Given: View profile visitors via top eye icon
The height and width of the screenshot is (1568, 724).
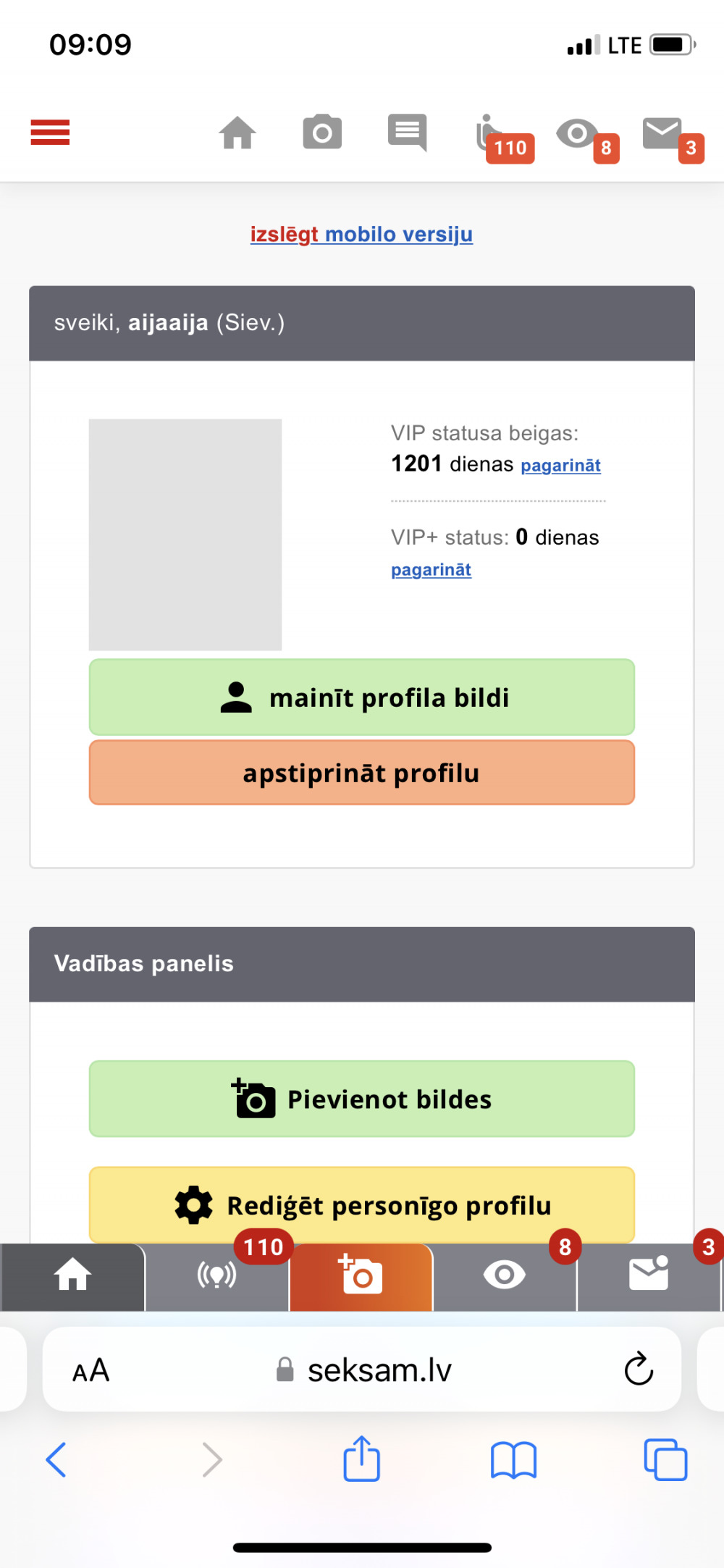Looking at the screenshot, I should point(587,138).
